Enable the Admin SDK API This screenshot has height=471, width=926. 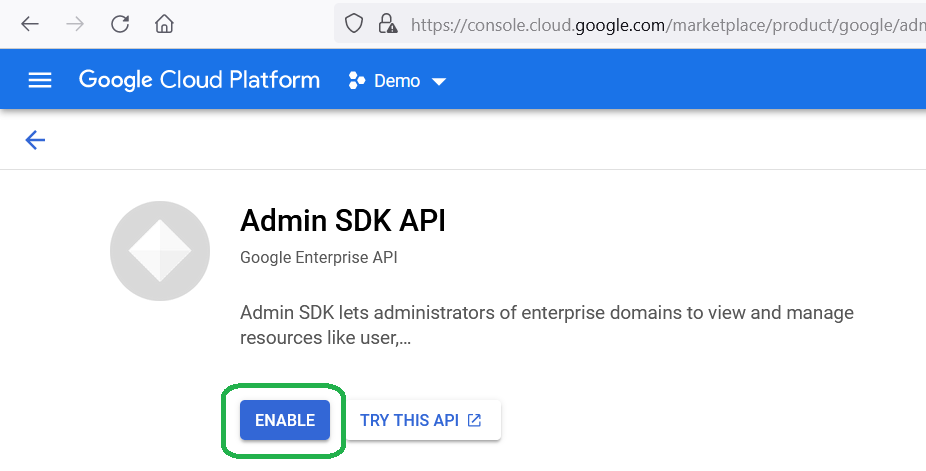pos(285,420)
